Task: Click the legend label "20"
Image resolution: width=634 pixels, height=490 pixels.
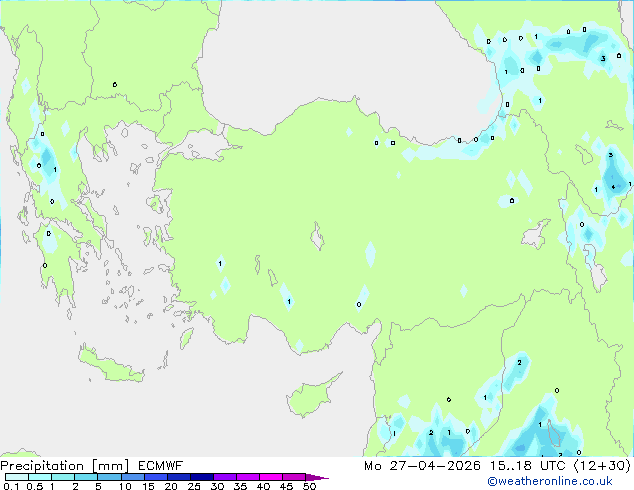Action: pyautogui.click(x=171, y=486)
